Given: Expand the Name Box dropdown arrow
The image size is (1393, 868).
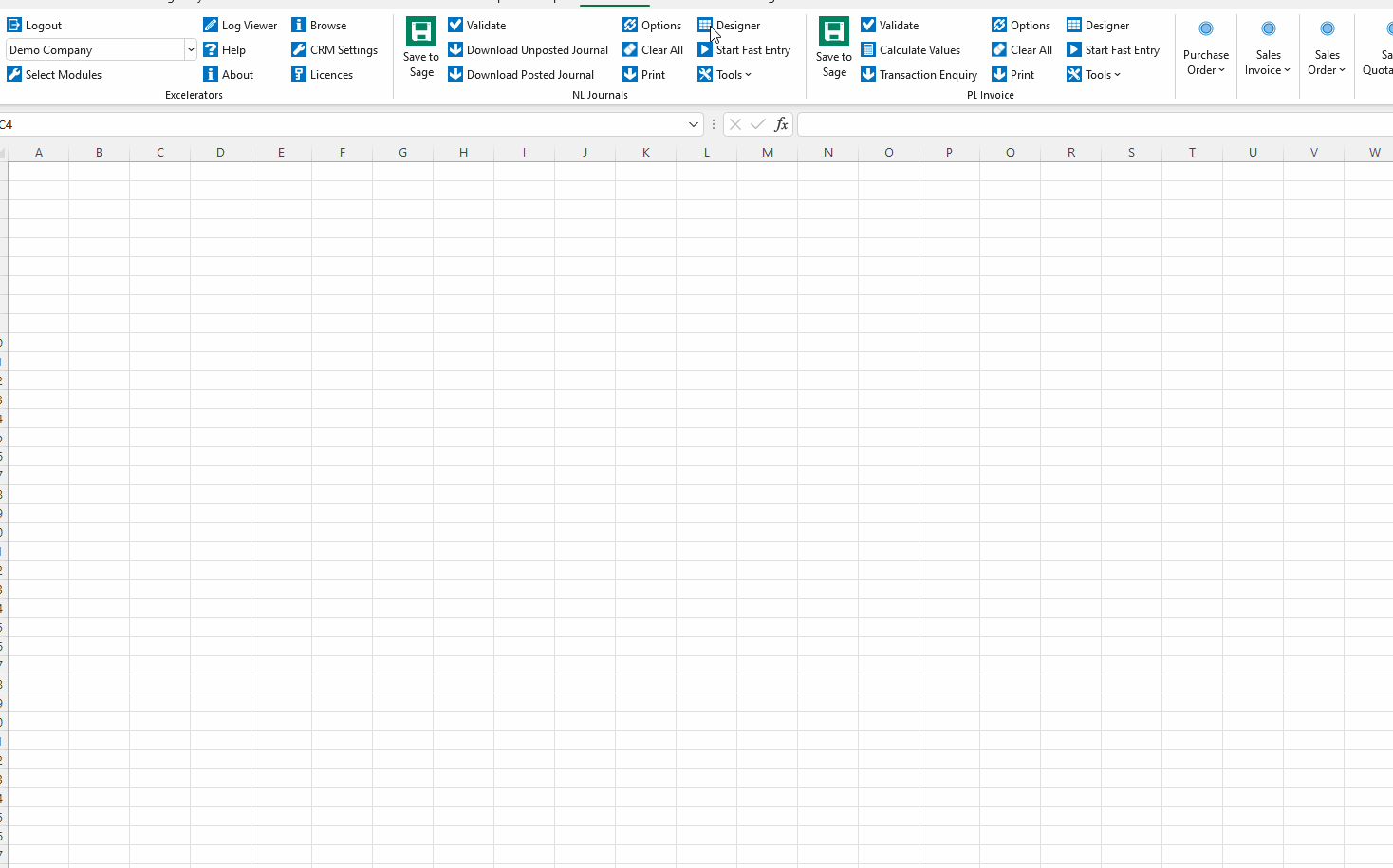Looking at the screenshot, I should coord(694,124).
